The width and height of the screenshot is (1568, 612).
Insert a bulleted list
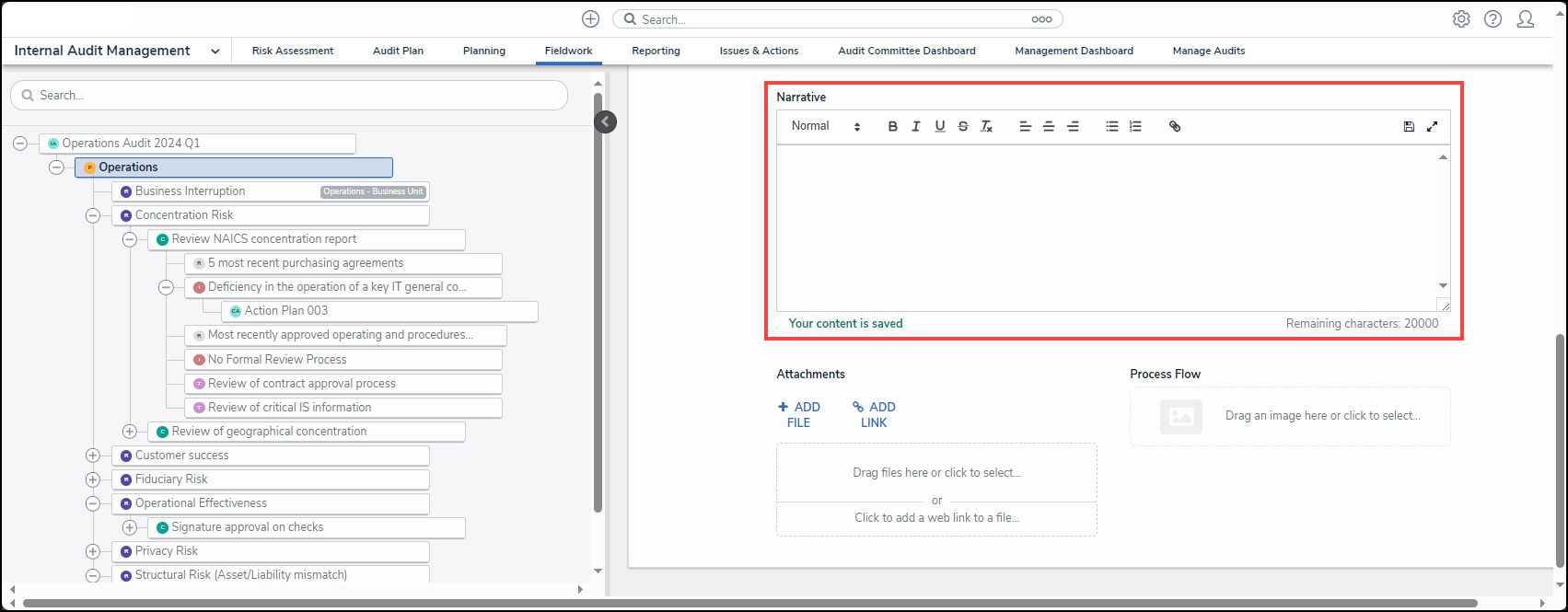(1112, 127)
